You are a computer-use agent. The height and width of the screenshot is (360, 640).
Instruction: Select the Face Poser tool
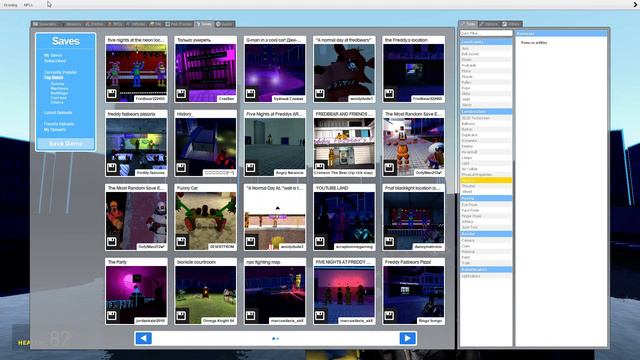pyautogui.click(x=486, y=210)
